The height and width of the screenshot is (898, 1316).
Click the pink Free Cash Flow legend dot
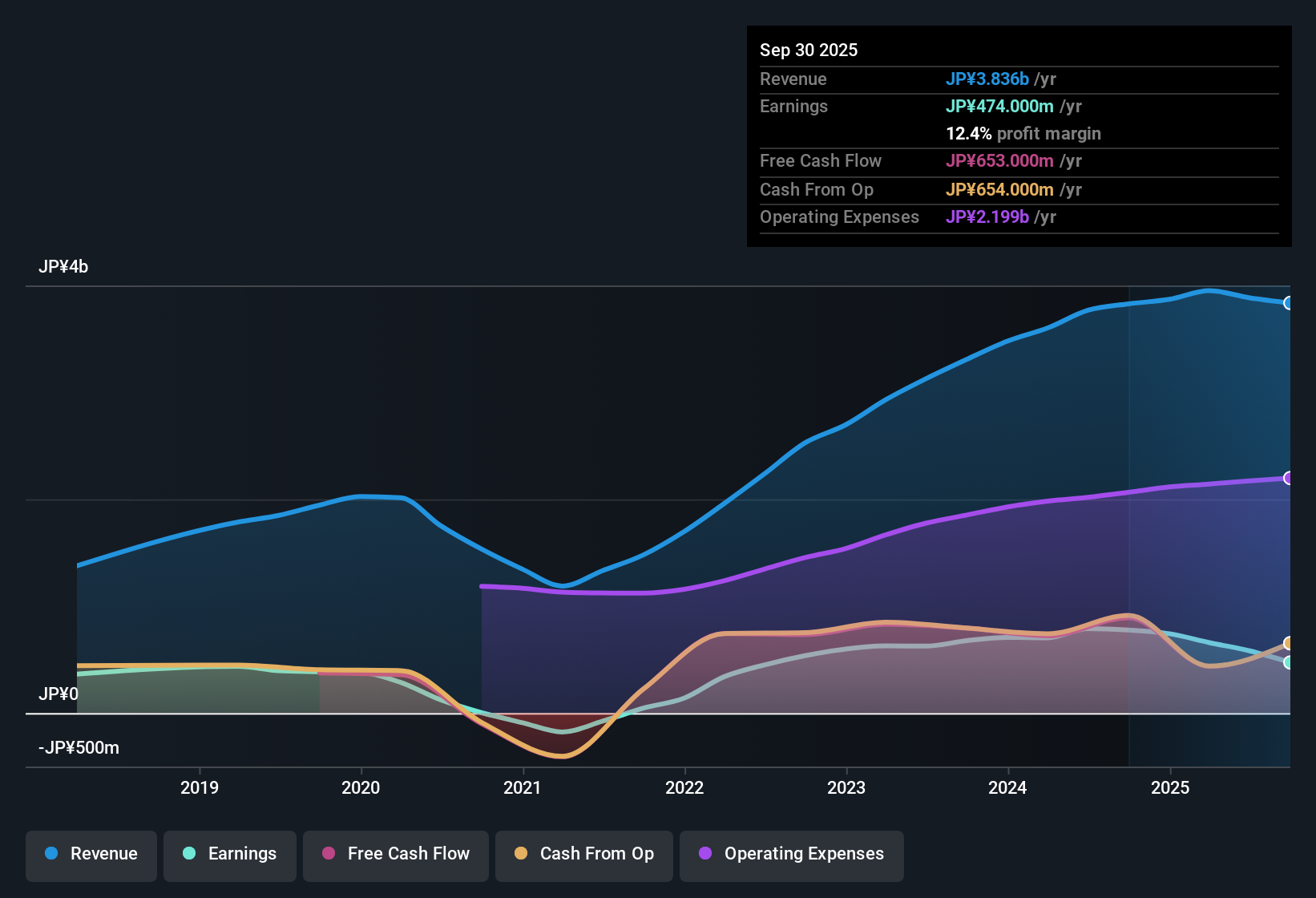pyautogui.click(x=328, y=854)
